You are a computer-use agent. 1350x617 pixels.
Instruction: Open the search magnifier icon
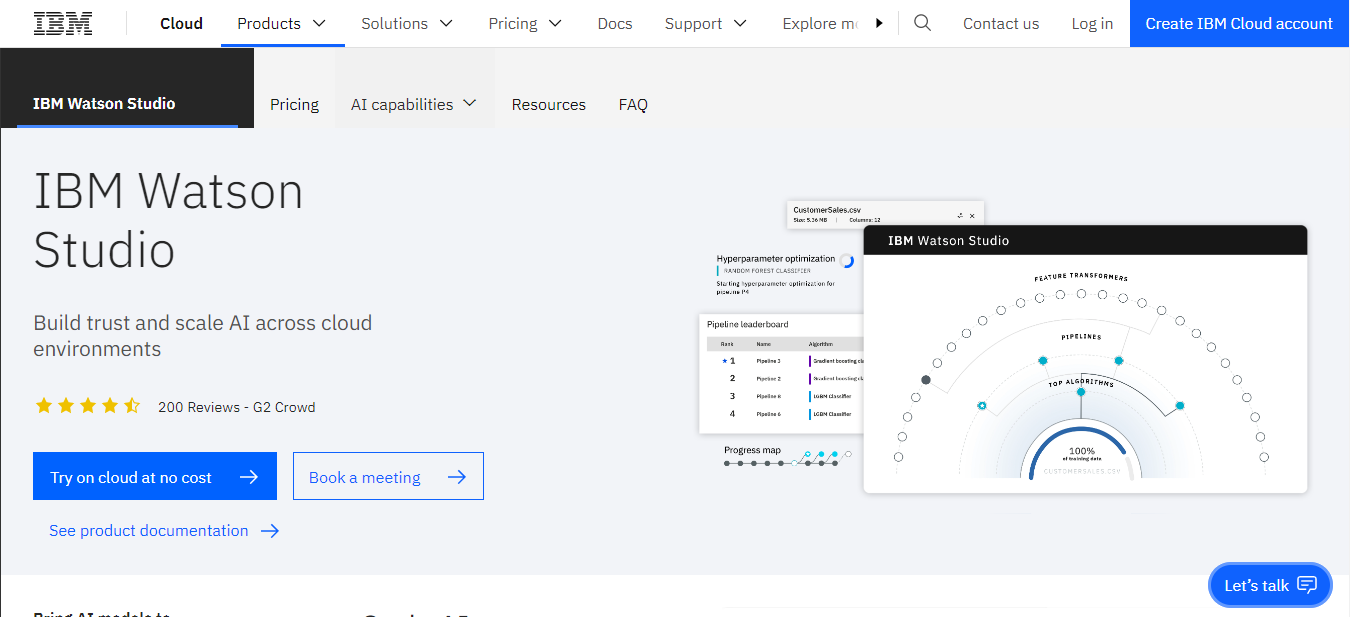click(922, 23)
